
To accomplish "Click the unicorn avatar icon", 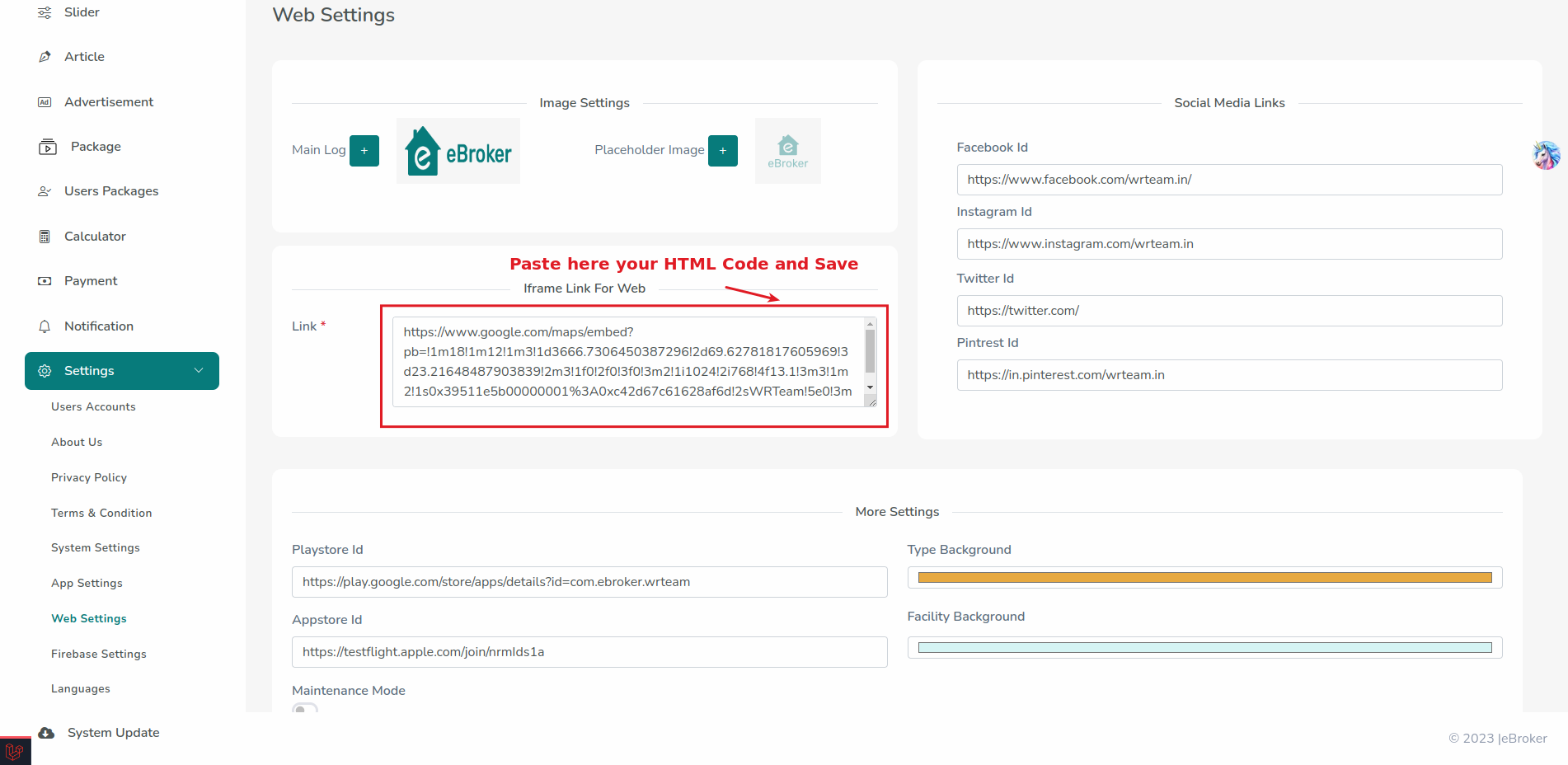I will click(x=1547, y=155).
